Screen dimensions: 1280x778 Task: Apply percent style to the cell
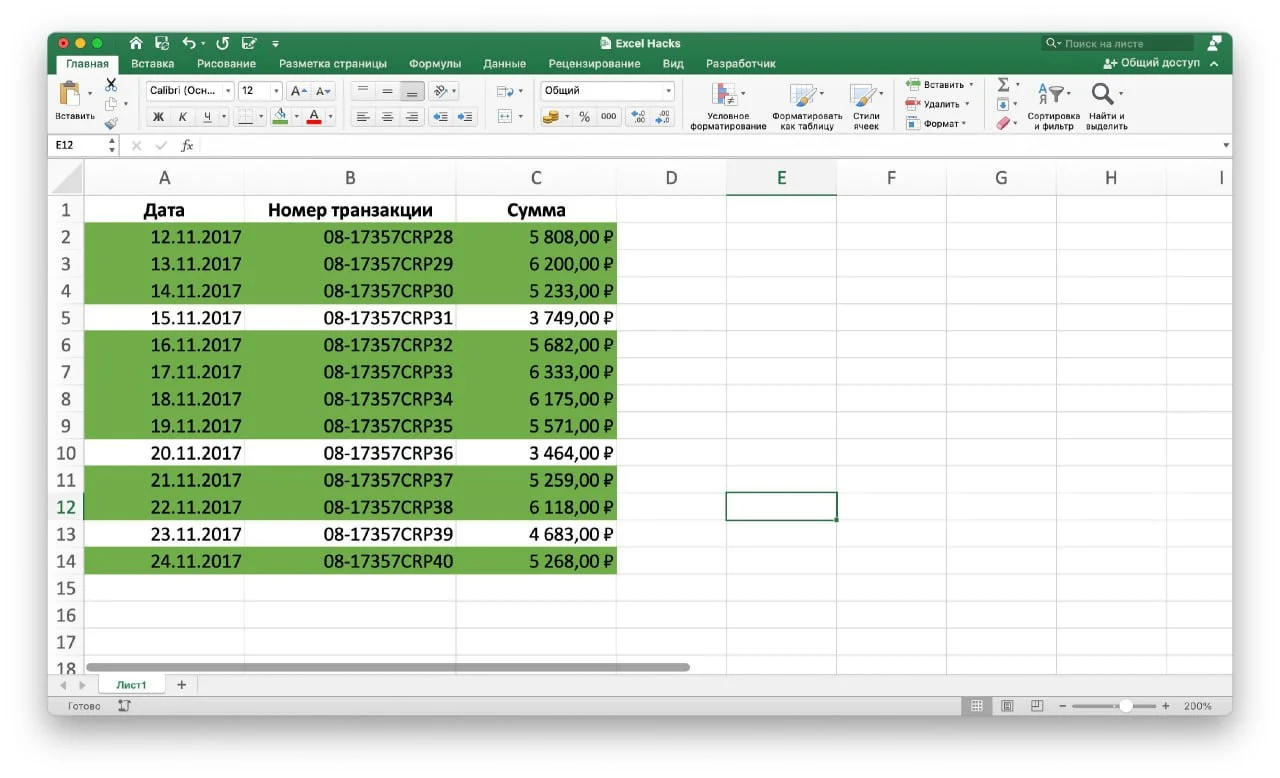coord(584,117)
